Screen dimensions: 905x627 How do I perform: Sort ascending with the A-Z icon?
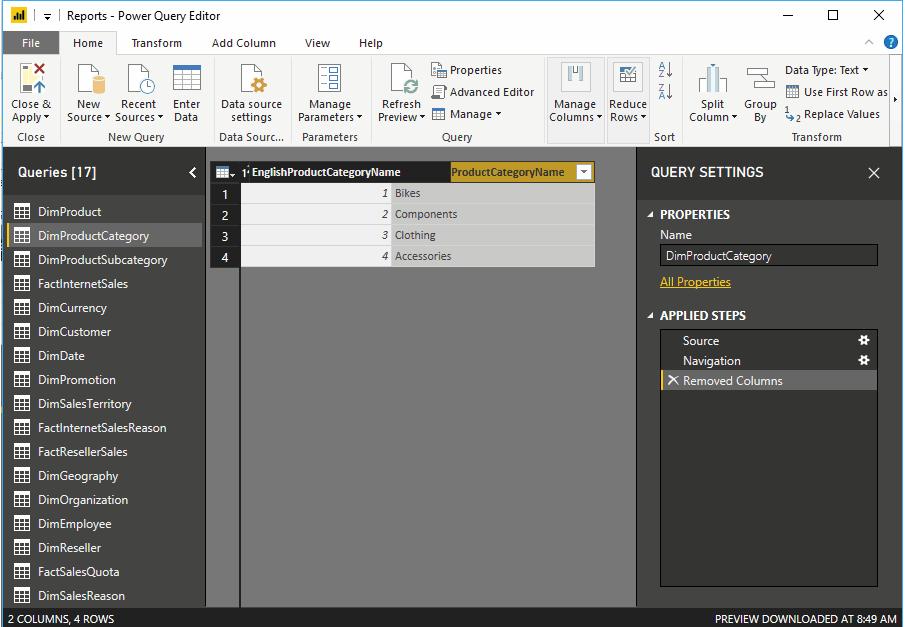[x=665, y=70]
